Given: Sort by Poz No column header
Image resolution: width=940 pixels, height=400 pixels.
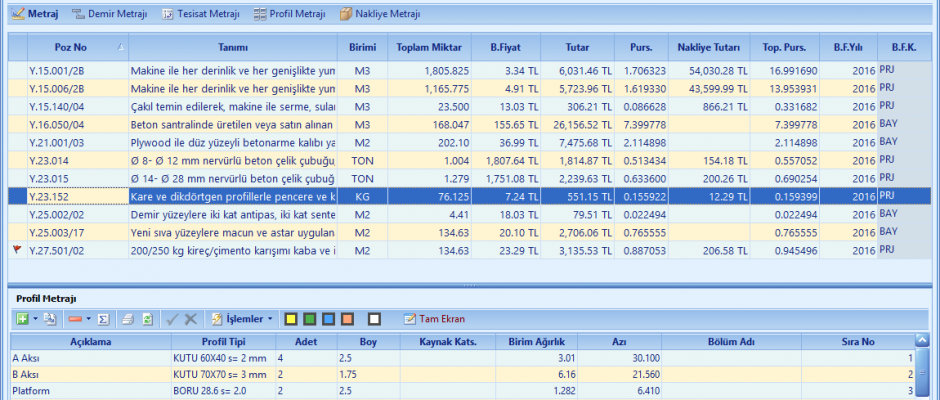Looking at the screenshot, I should (x=69, y=47).
